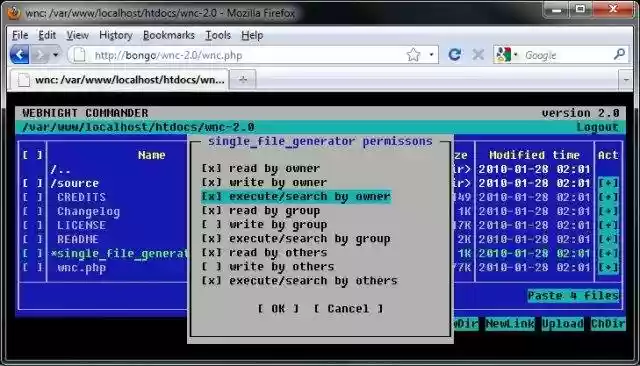Open the Changelog file
The width and height of the screenshot is (640, 366).
click(89, 211)
